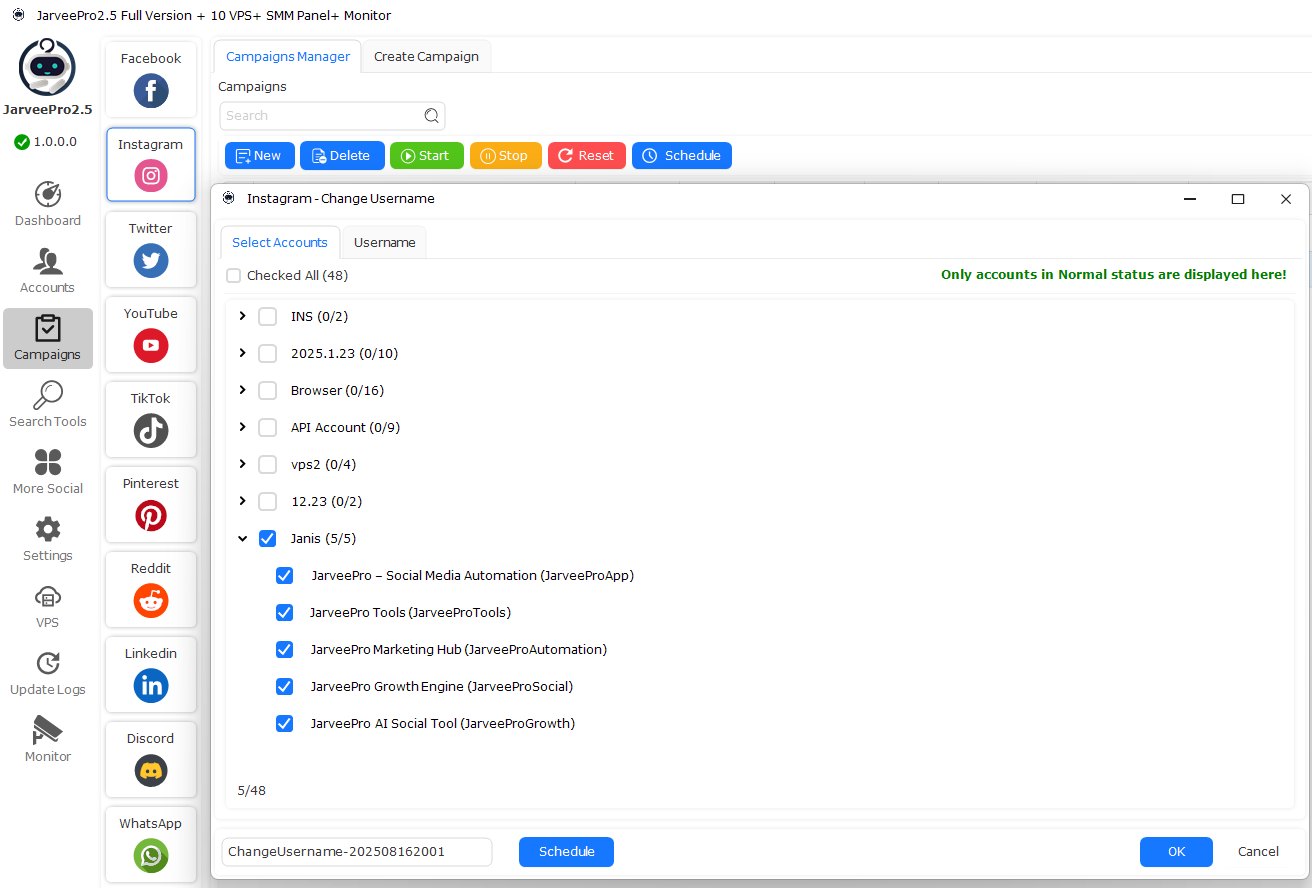Expand the 2025.1.23 group arrow
Viewport: 1312px width, 888px height.
click(x=242, y=353)
